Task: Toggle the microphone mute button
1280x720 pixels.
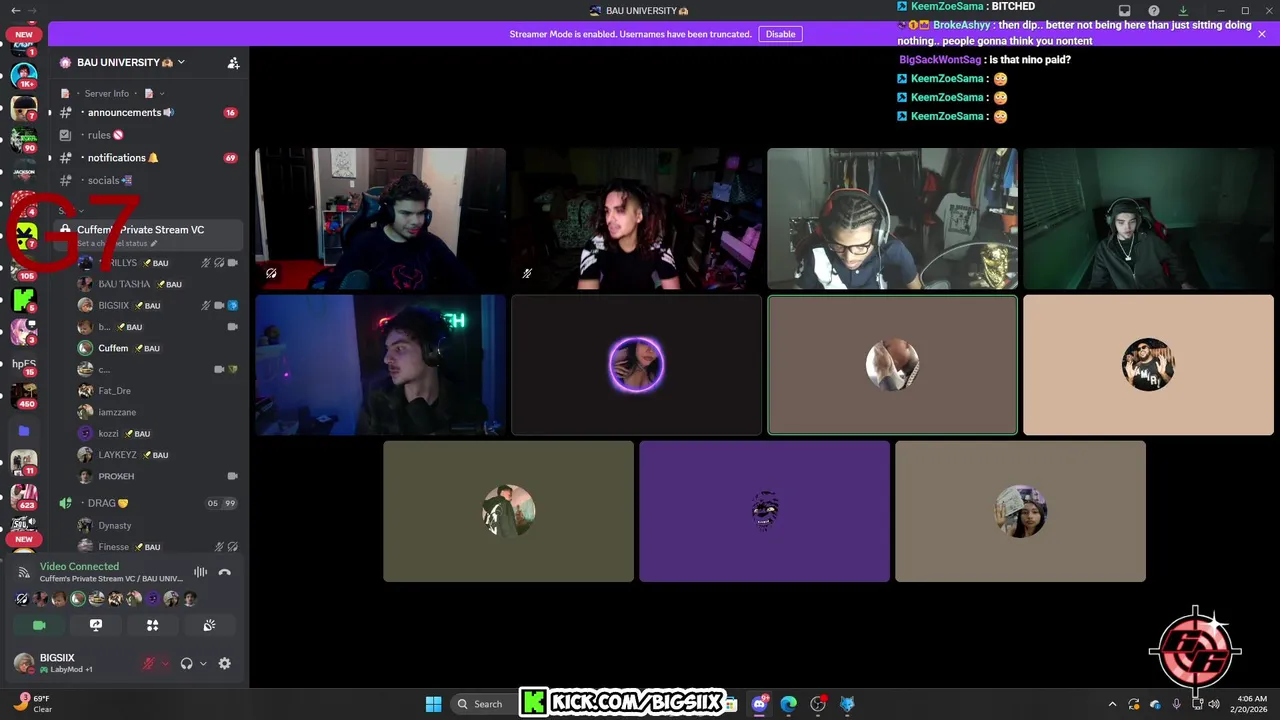Action: point(149,663)
